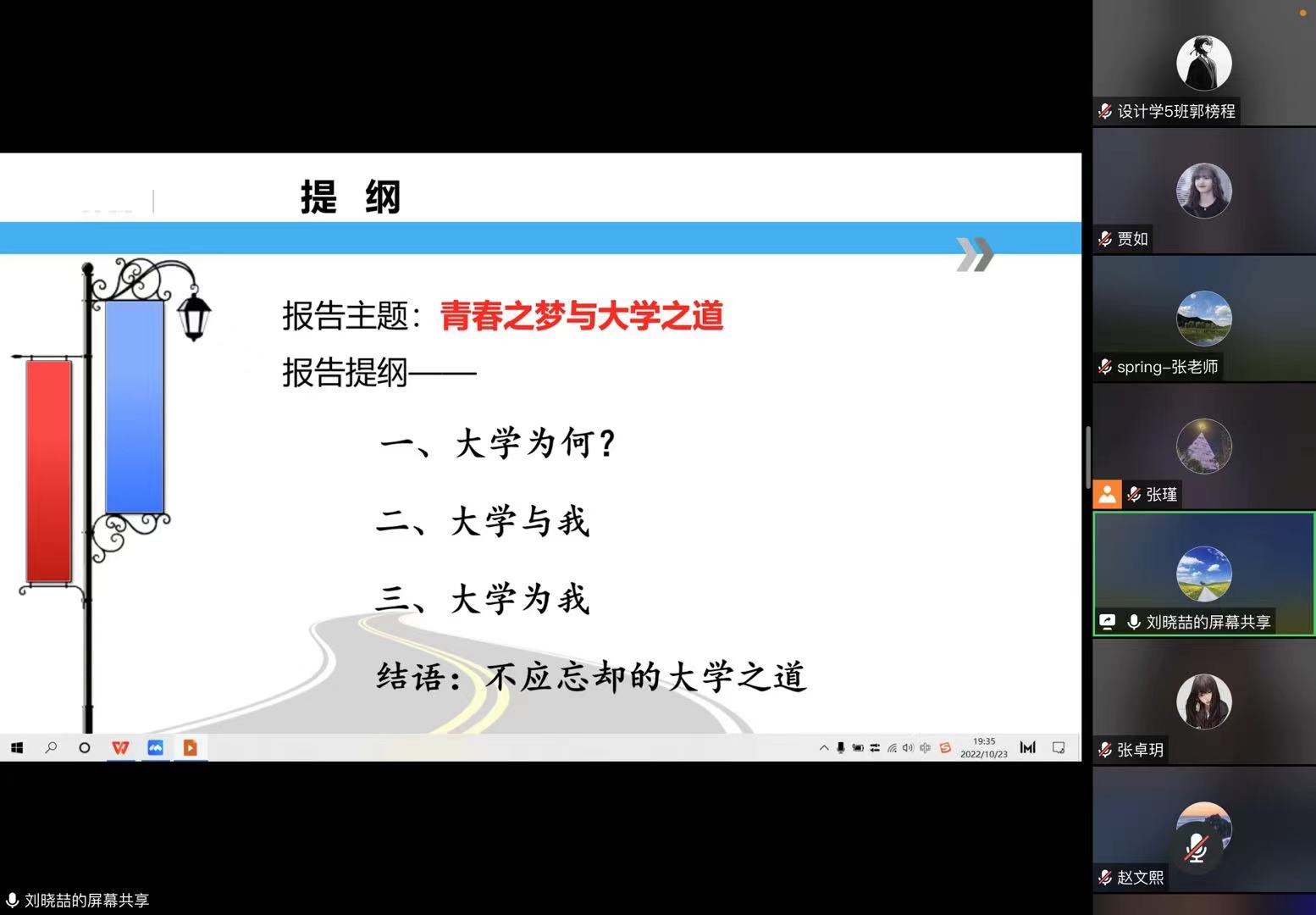Click the double chevron arrow on slide
The height and width of the screenshot is (915, 1316).
point(975,254)
